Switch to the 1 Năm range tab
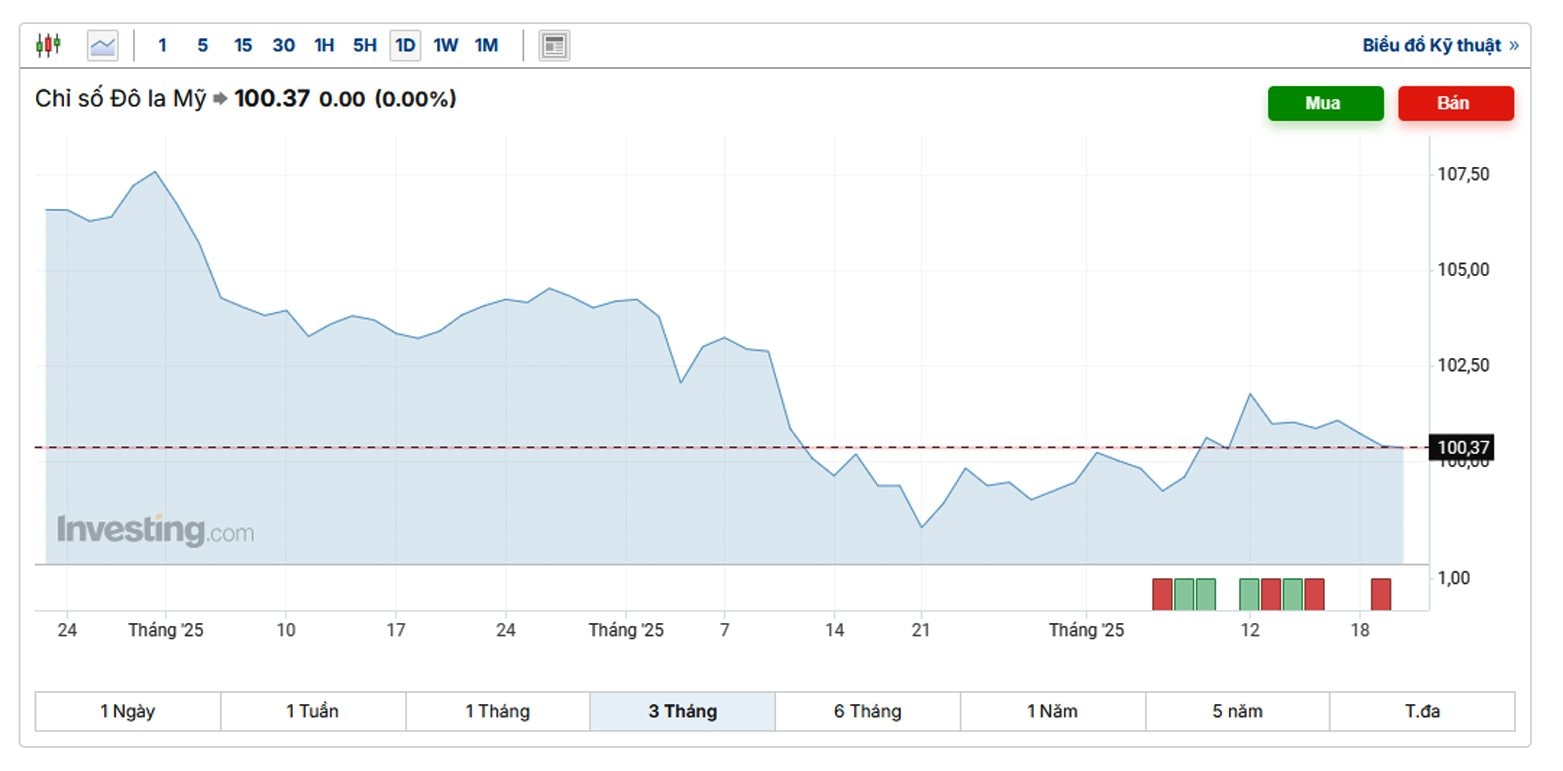The image size is (1563, 771). 1052,710
